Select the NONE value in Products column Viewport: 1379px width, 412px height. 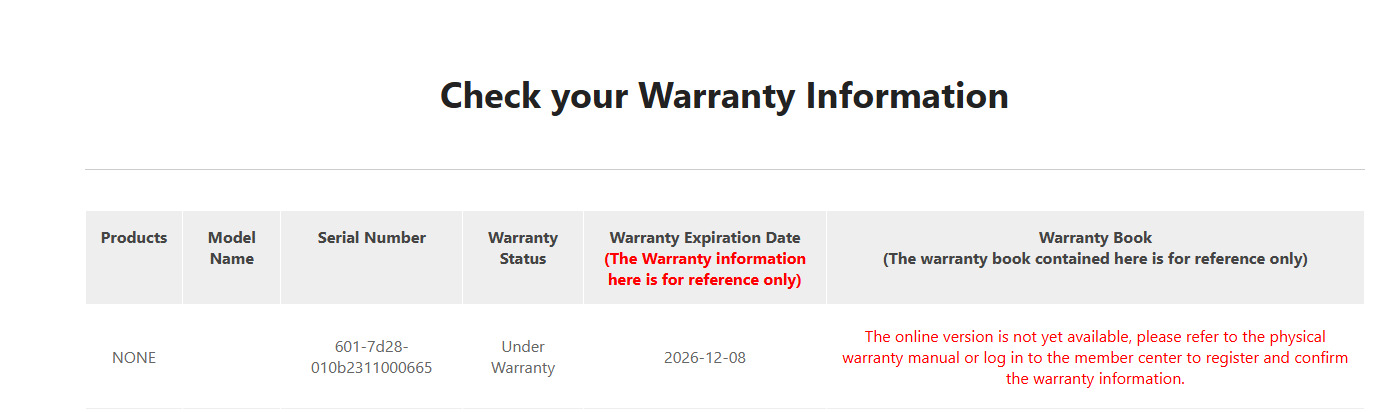pos(134,358)
